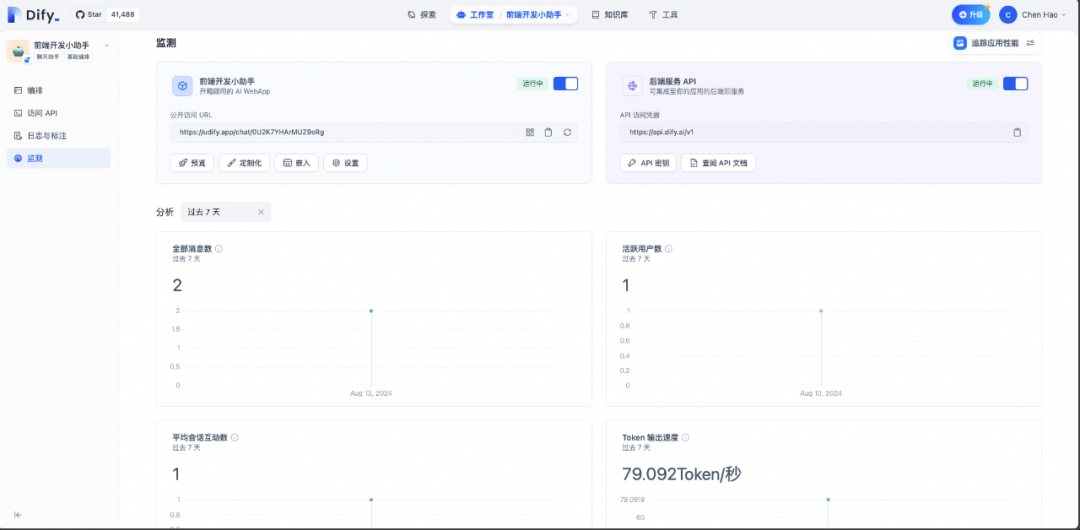Viewport: 1080px width, 530px height.
Task: Click the Dify logo
Action: (34, 14)
